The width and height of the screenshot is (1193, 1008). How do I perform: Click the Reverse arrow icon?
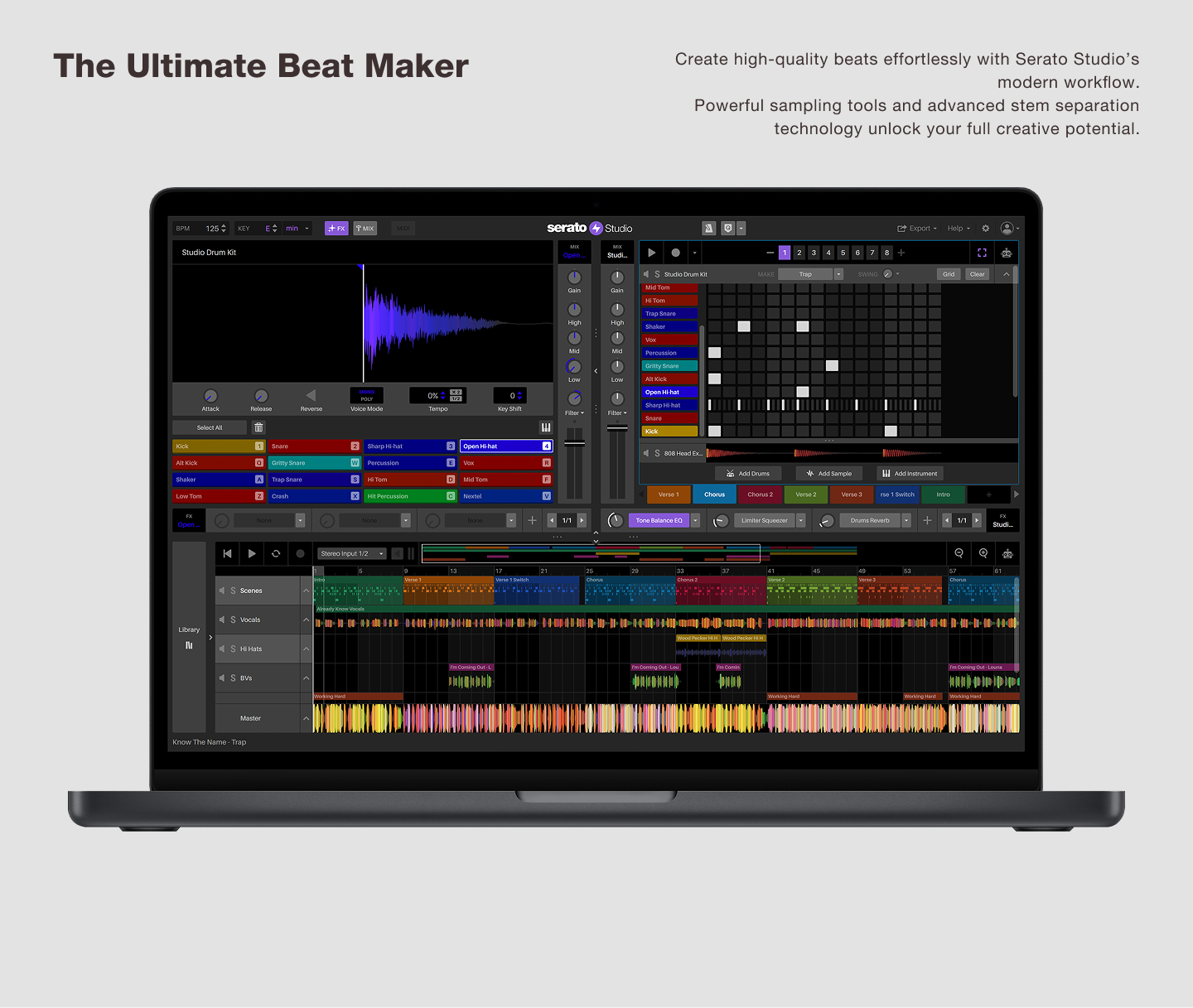[311, 396]
